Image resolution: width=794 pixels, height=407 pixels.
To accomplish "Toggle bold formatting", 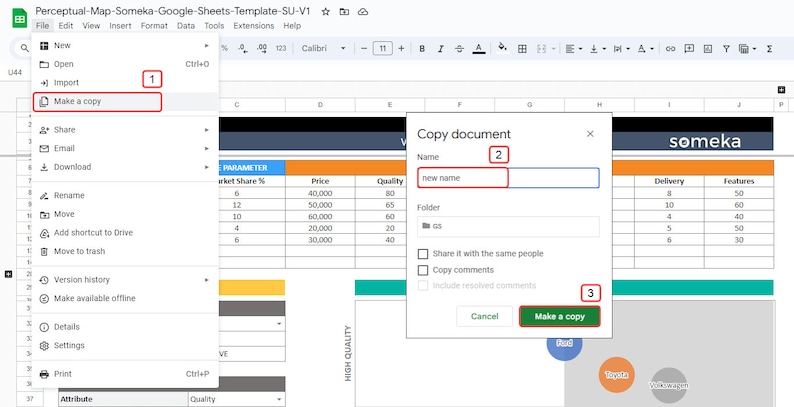I will [422, 49].
